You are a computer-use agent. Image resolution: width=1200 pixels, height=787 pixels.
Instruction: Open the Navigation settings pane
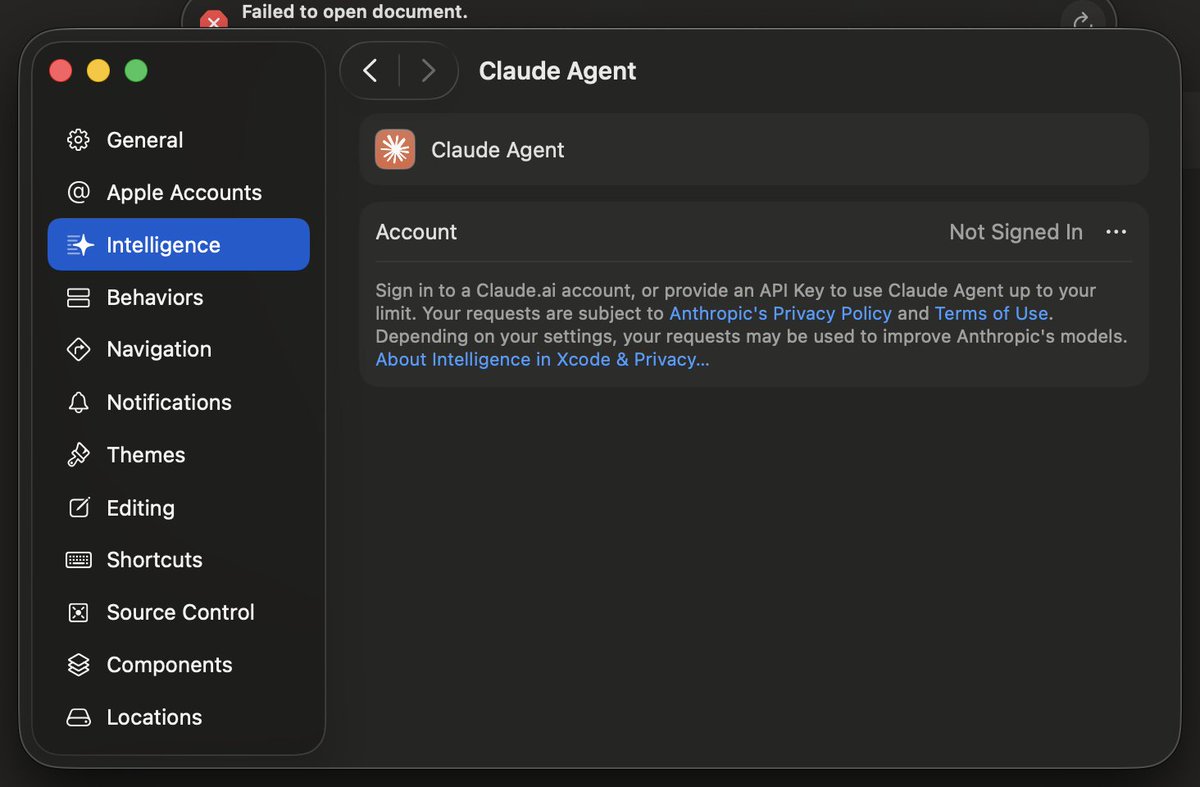179,349
